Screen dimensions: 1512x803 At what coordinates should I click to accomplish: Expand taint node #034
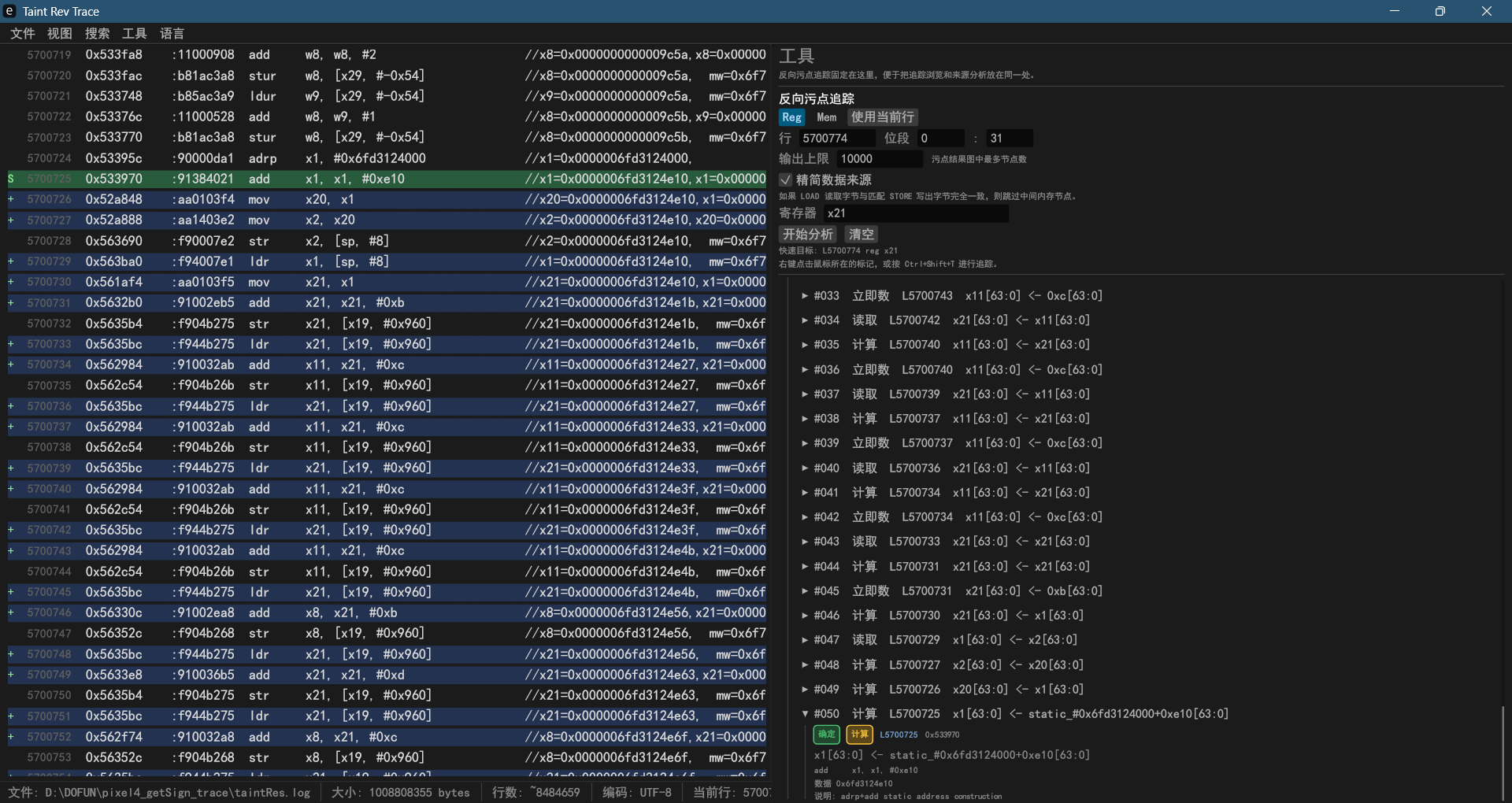point(805,320)
